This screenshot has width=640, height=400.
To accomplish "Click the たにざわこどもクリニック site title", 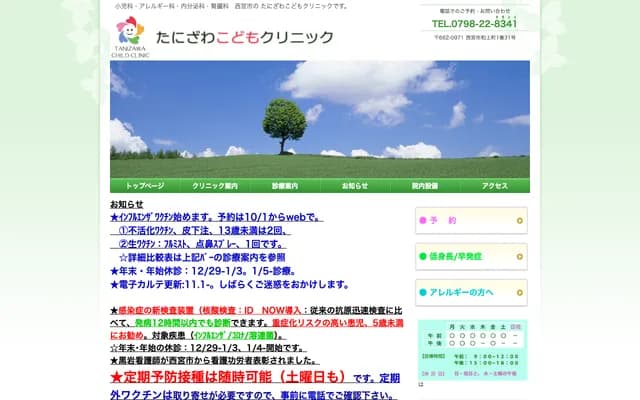I will coord(245,38).
